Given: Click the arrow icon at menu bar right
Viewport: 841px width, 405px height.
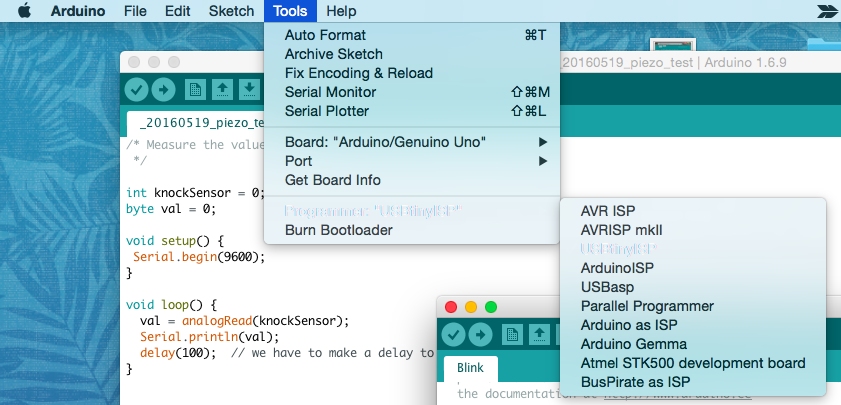Looking at the screenshot, I should [828, 11].
